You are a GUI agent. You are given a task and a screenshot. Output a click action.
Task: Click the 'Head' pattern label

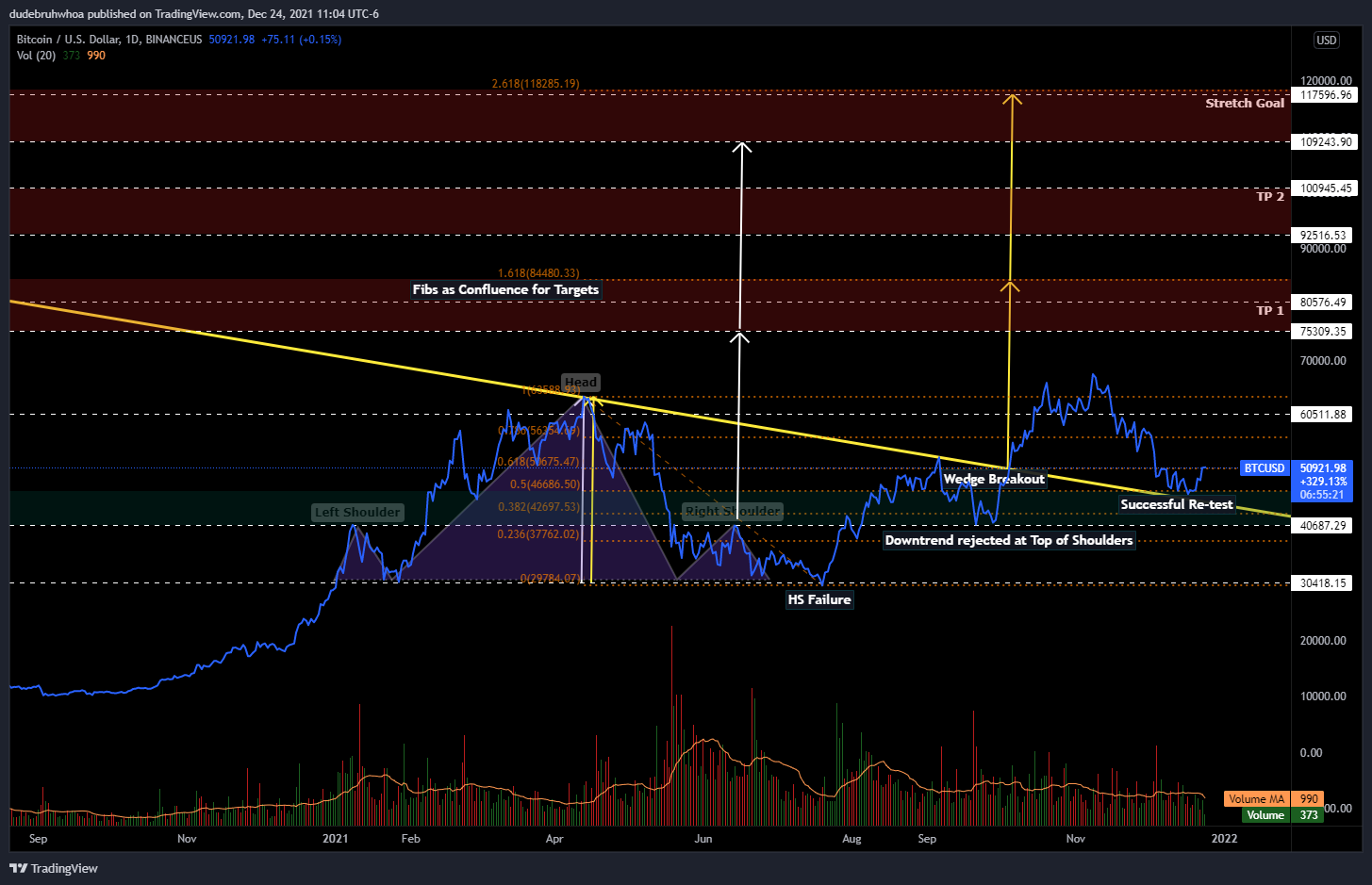click(581, 383)
